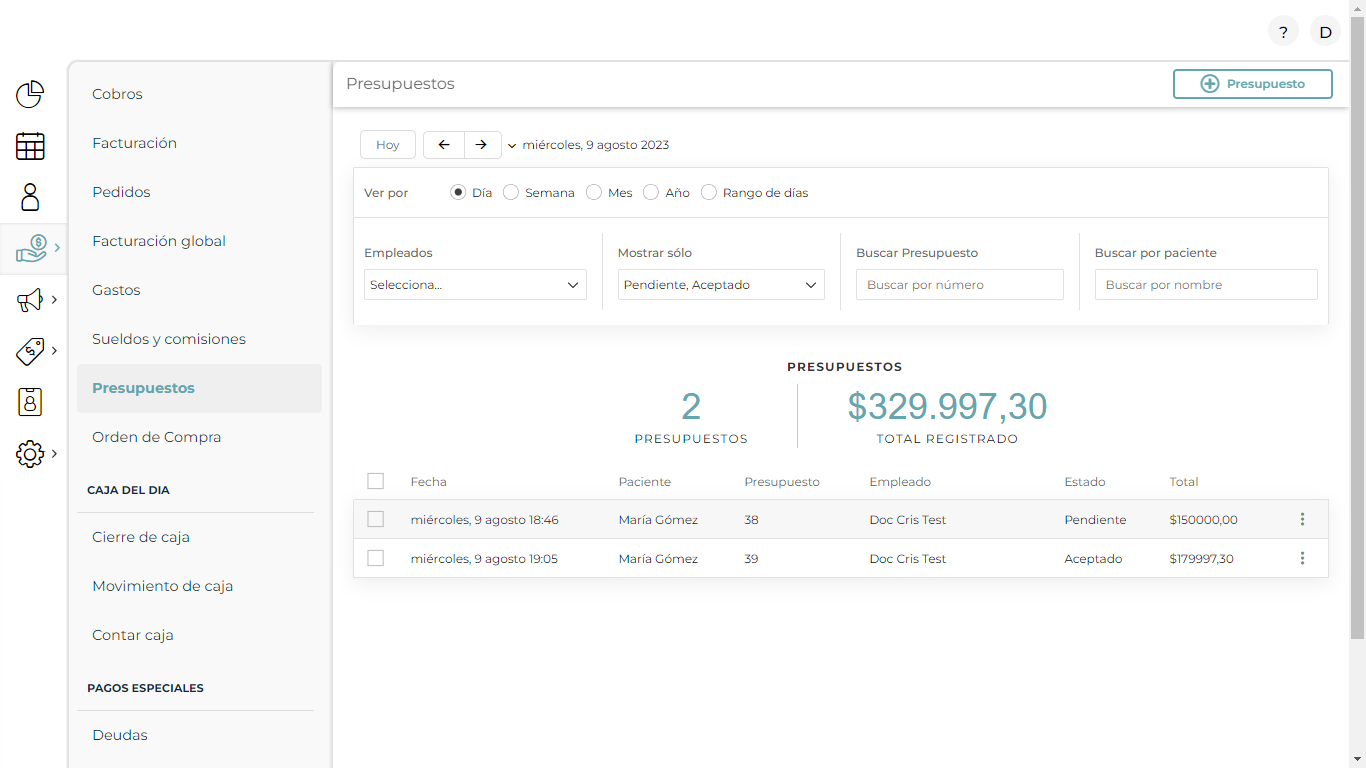Click María Gómez in the 19:05 row
Viewport: 1366px width, 768px height.
click(658, 559)
